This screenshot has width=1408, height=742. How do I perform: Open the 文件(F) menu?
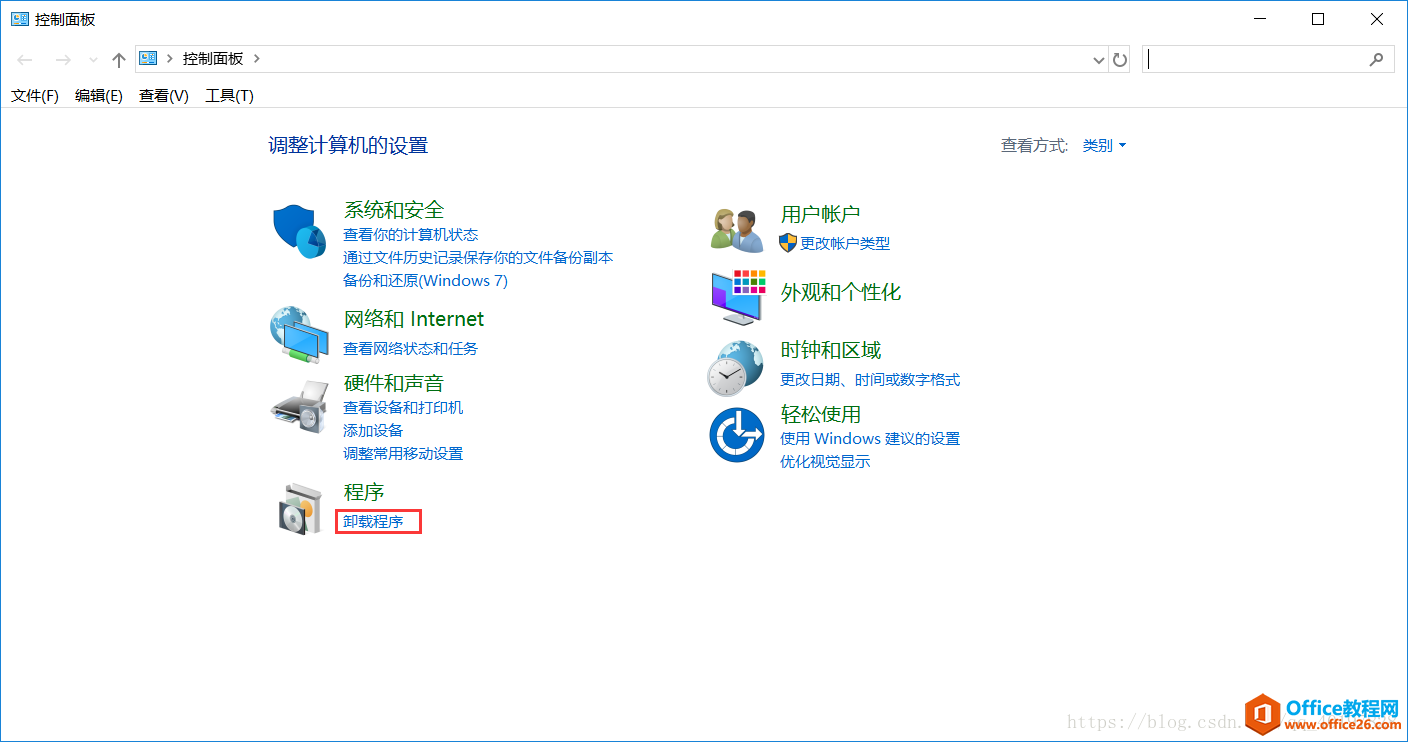[x=35, y=96]
